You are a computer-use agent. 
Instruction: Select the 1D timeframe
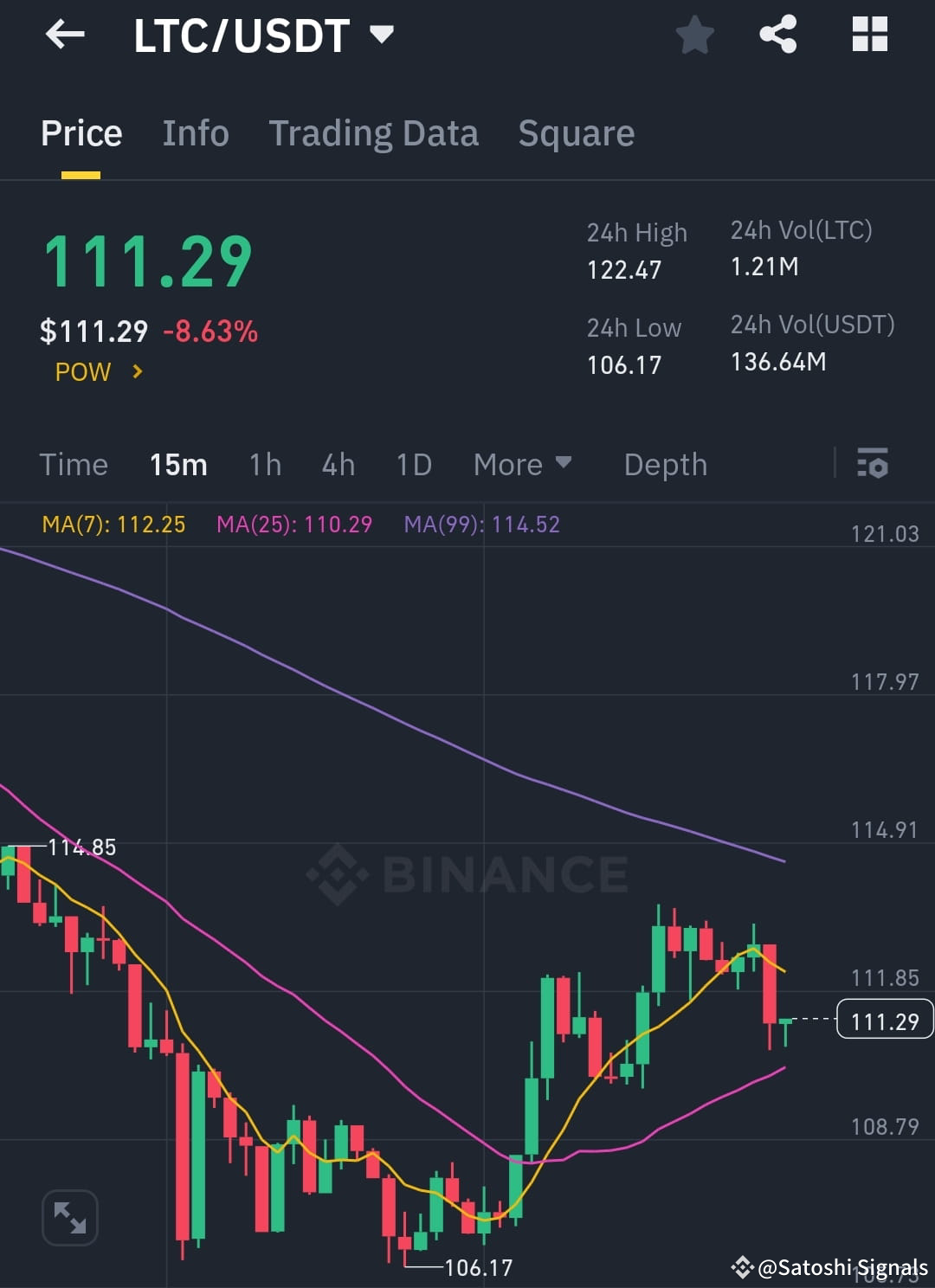tap(413, 465)
